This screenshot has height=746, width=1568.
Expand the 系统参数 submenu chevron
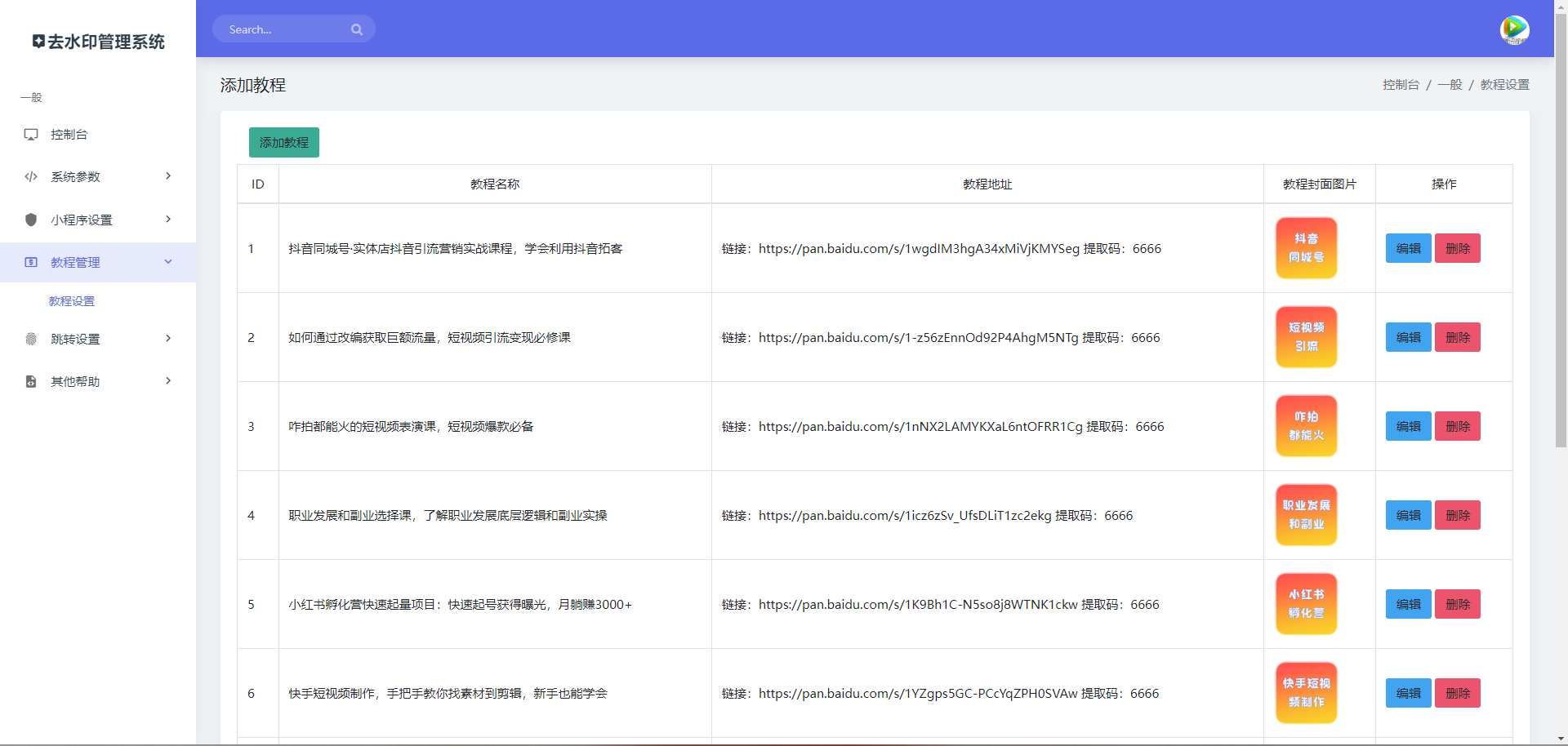168,176
